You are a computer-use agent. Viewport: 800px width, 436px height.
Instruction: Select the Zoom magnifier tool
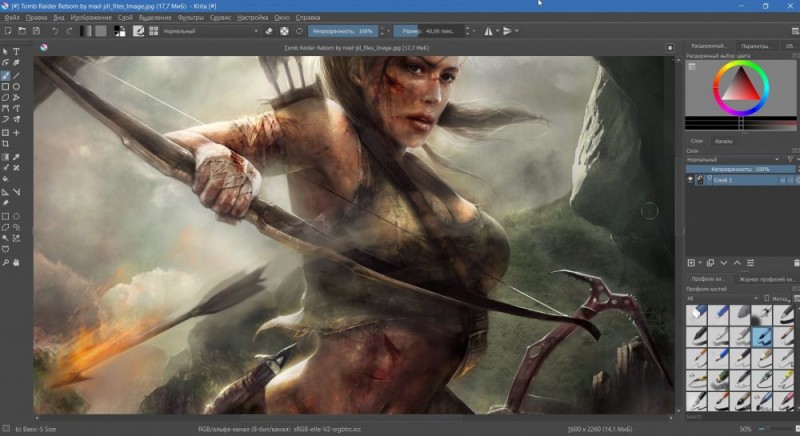pos(5,263)
